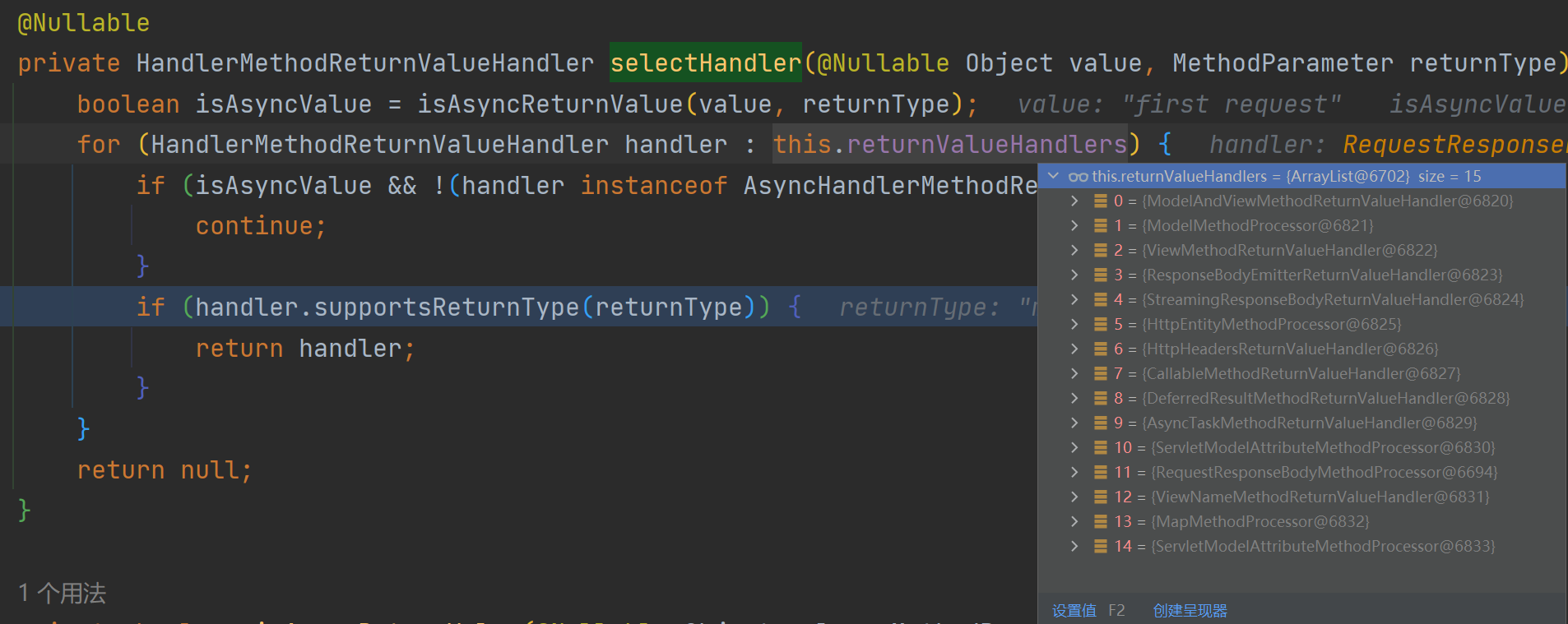
Task: Click the object icon of entry 0
Action: click(1100, 201)
